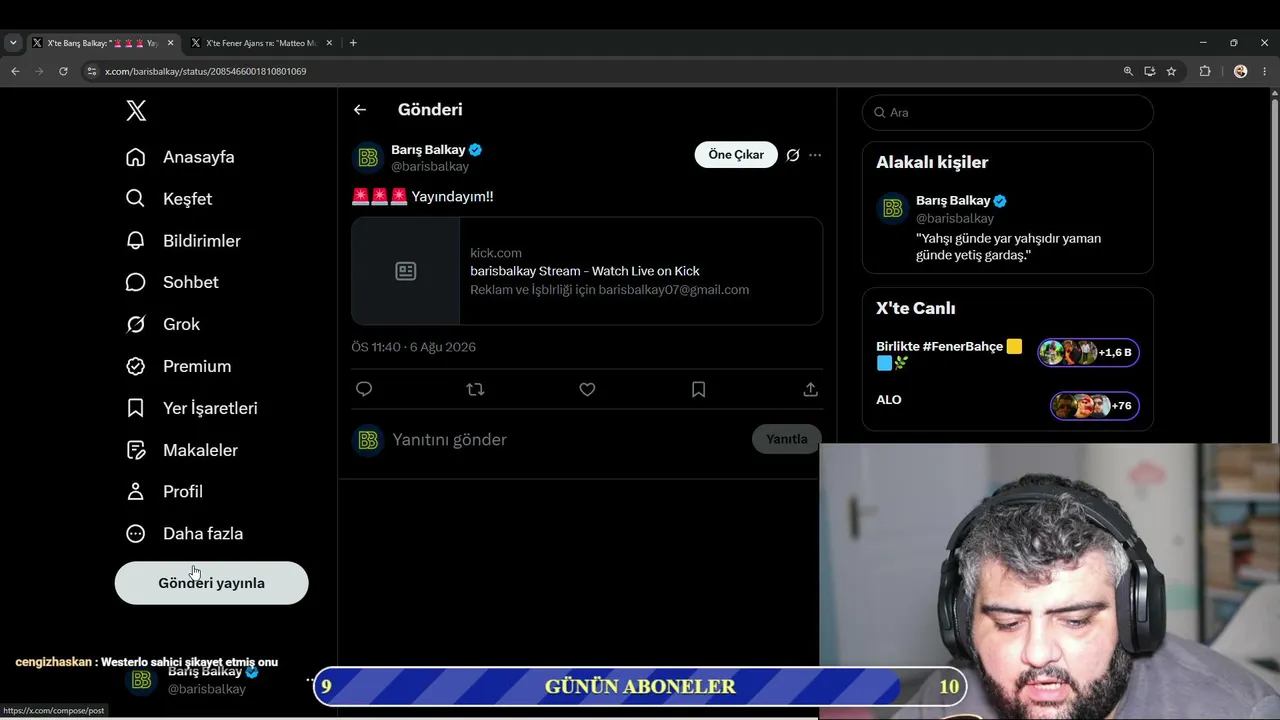The height and width of the screenshot is (720, 1280).
Task: Reply to the post via comment icon
Action: (364, 389)
